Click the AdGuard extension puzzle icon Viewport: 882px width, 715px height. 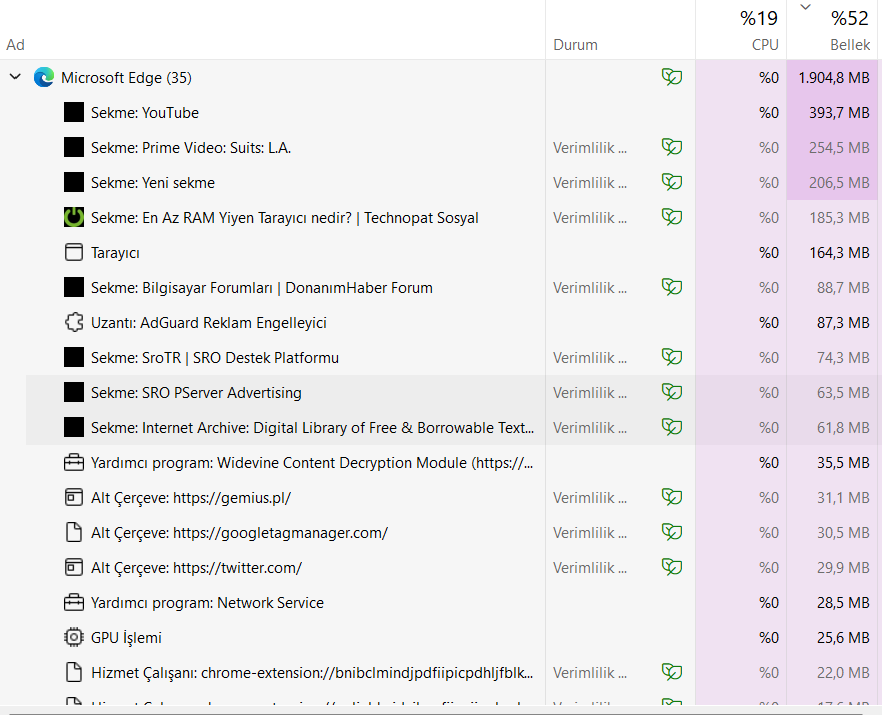73,323
